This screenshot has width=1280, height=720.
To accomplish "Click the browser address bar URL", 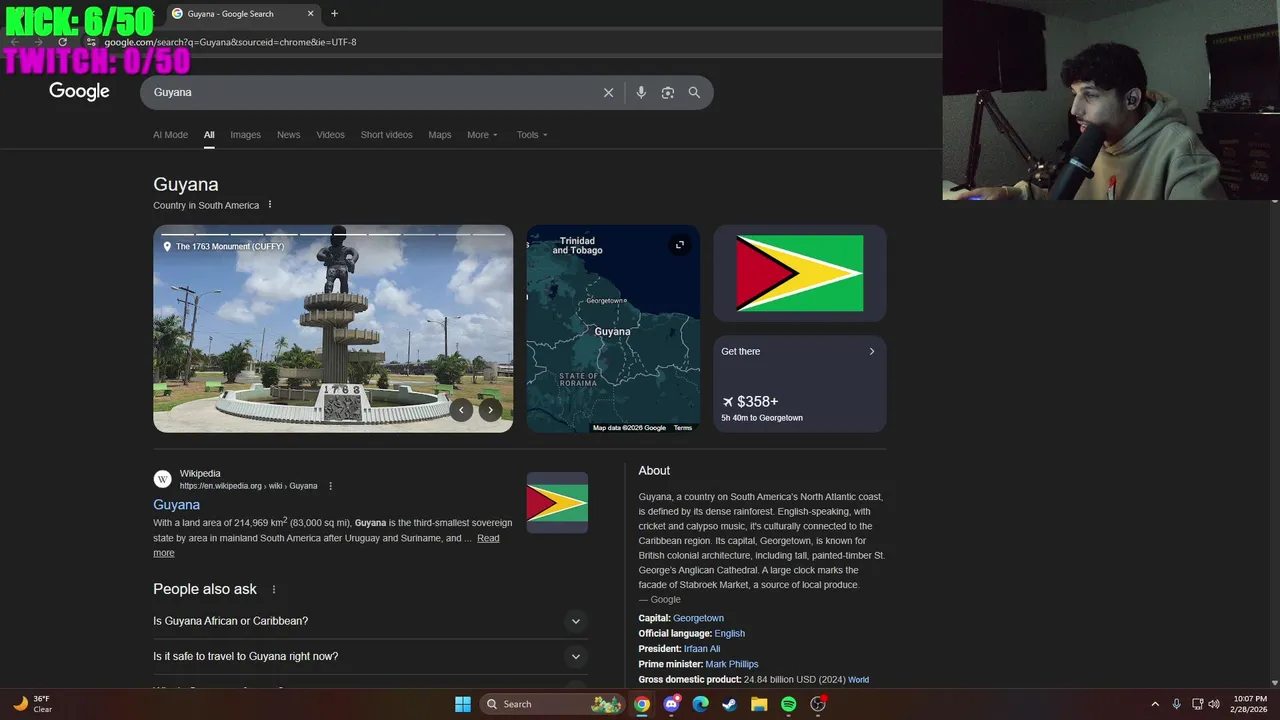I will pos(230,42).
